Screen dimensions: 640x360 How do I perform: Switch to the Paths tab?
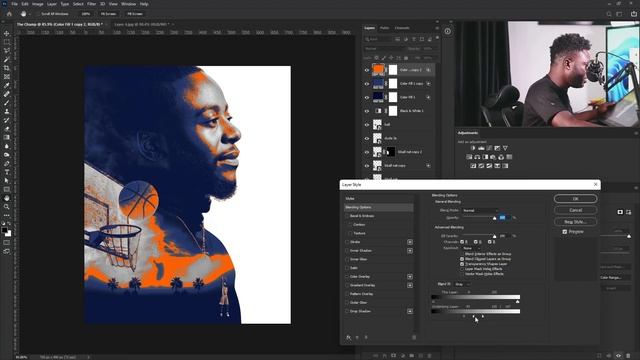384,28
